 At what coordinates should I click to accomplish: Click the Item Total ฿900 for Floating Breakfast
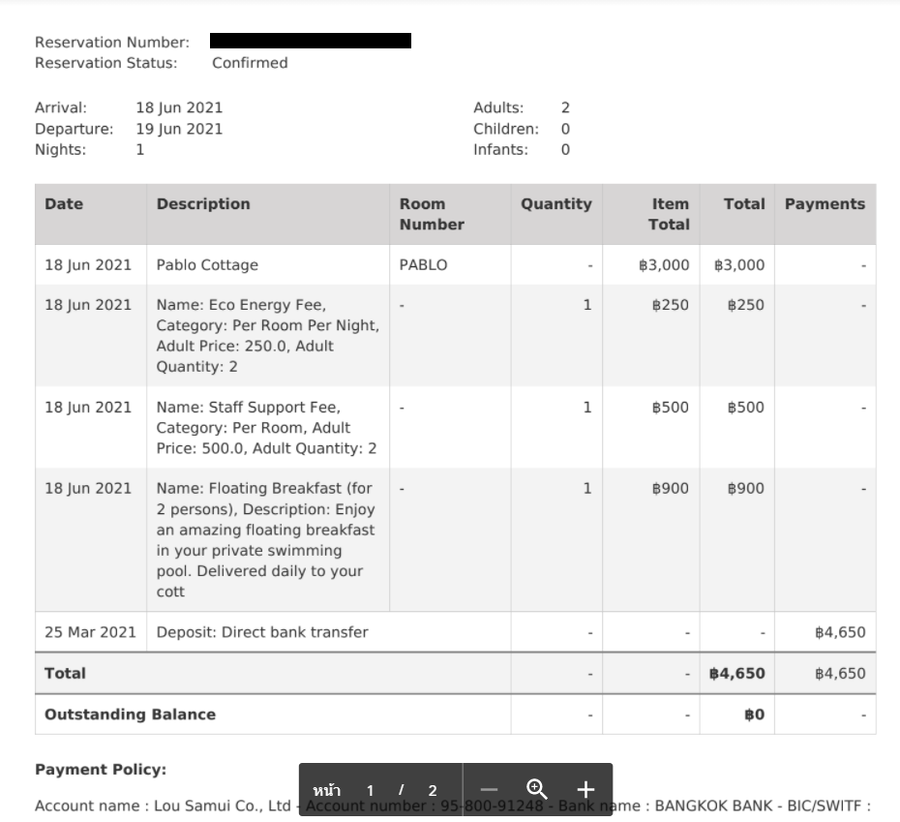point(670,488)
